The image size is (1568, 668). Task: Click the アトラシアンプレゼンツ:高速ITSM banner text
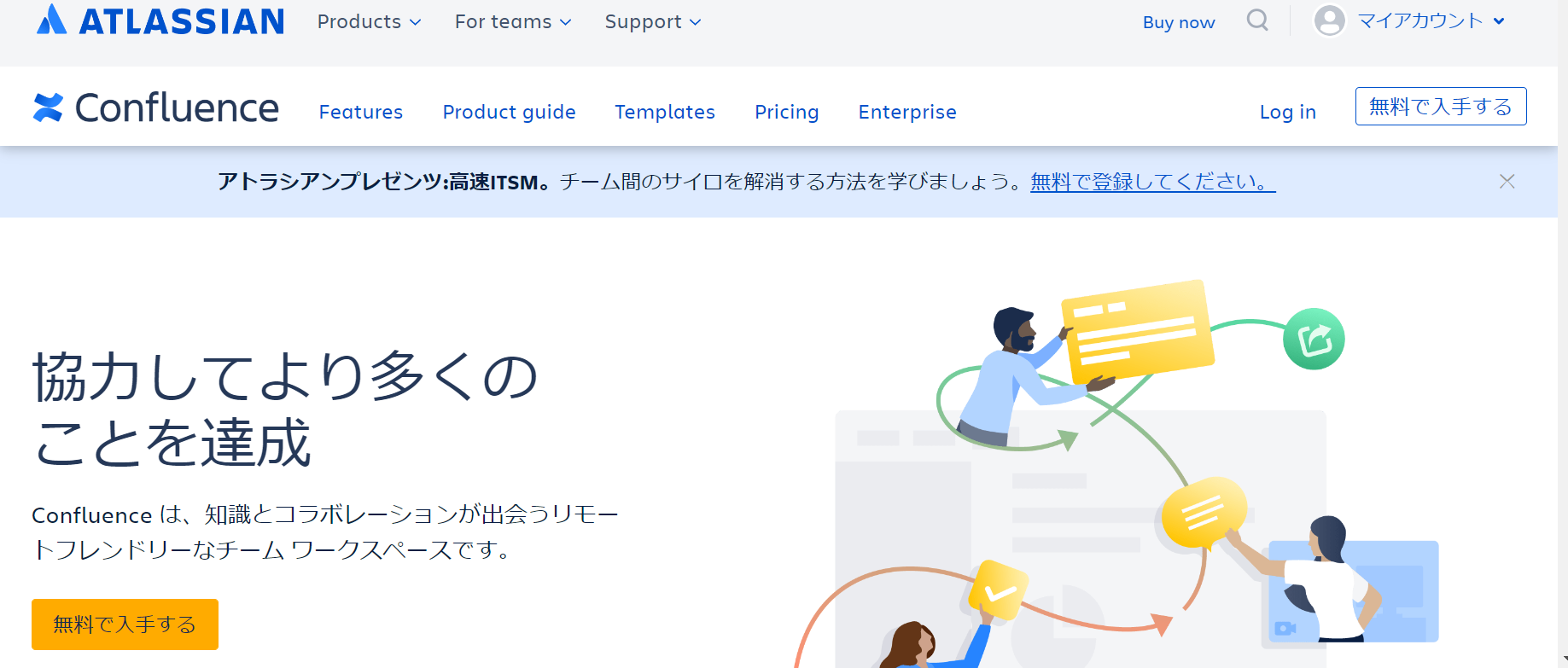(383, 182)
